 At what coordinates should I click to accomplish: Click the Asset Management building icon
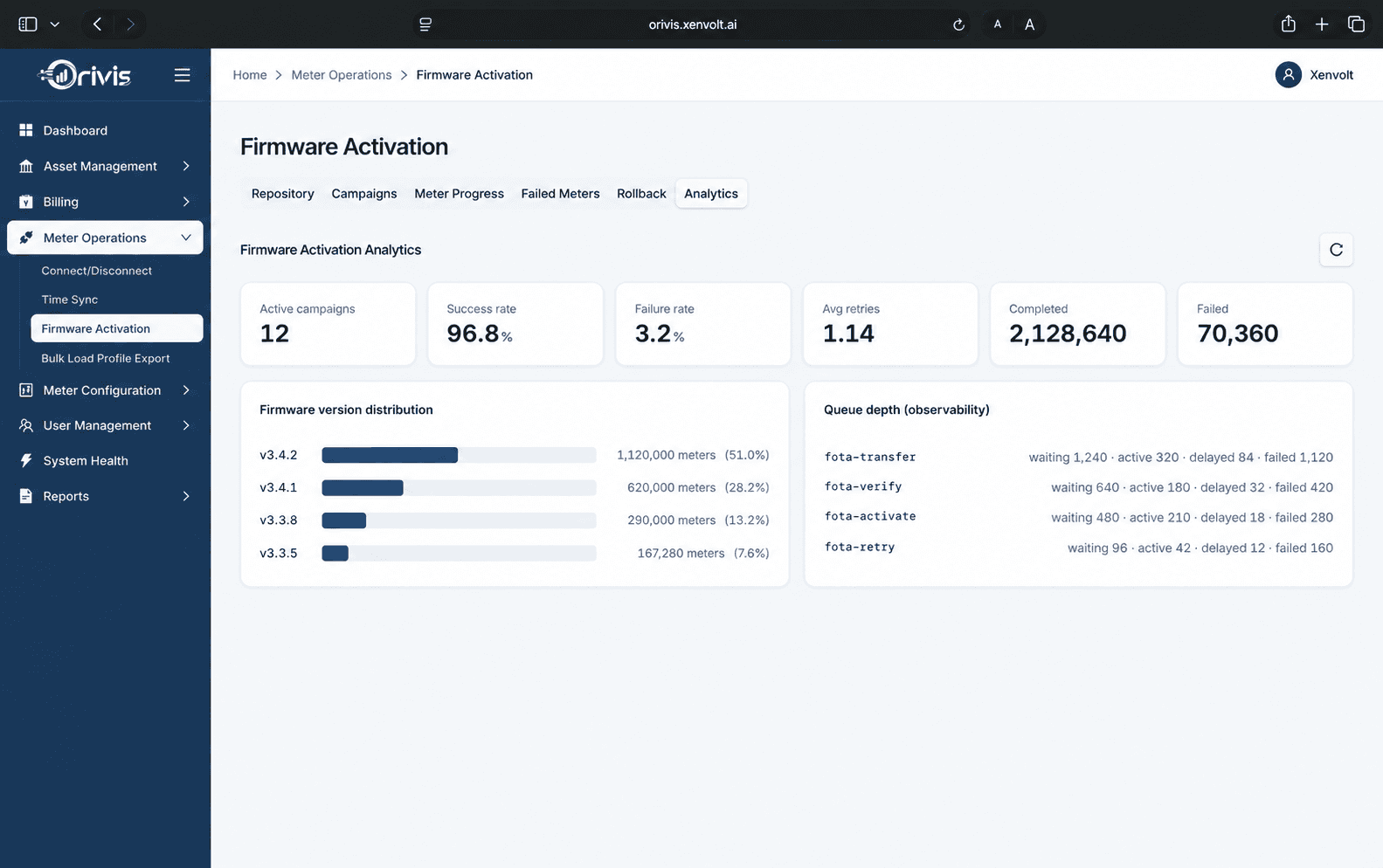click(26, 166)
